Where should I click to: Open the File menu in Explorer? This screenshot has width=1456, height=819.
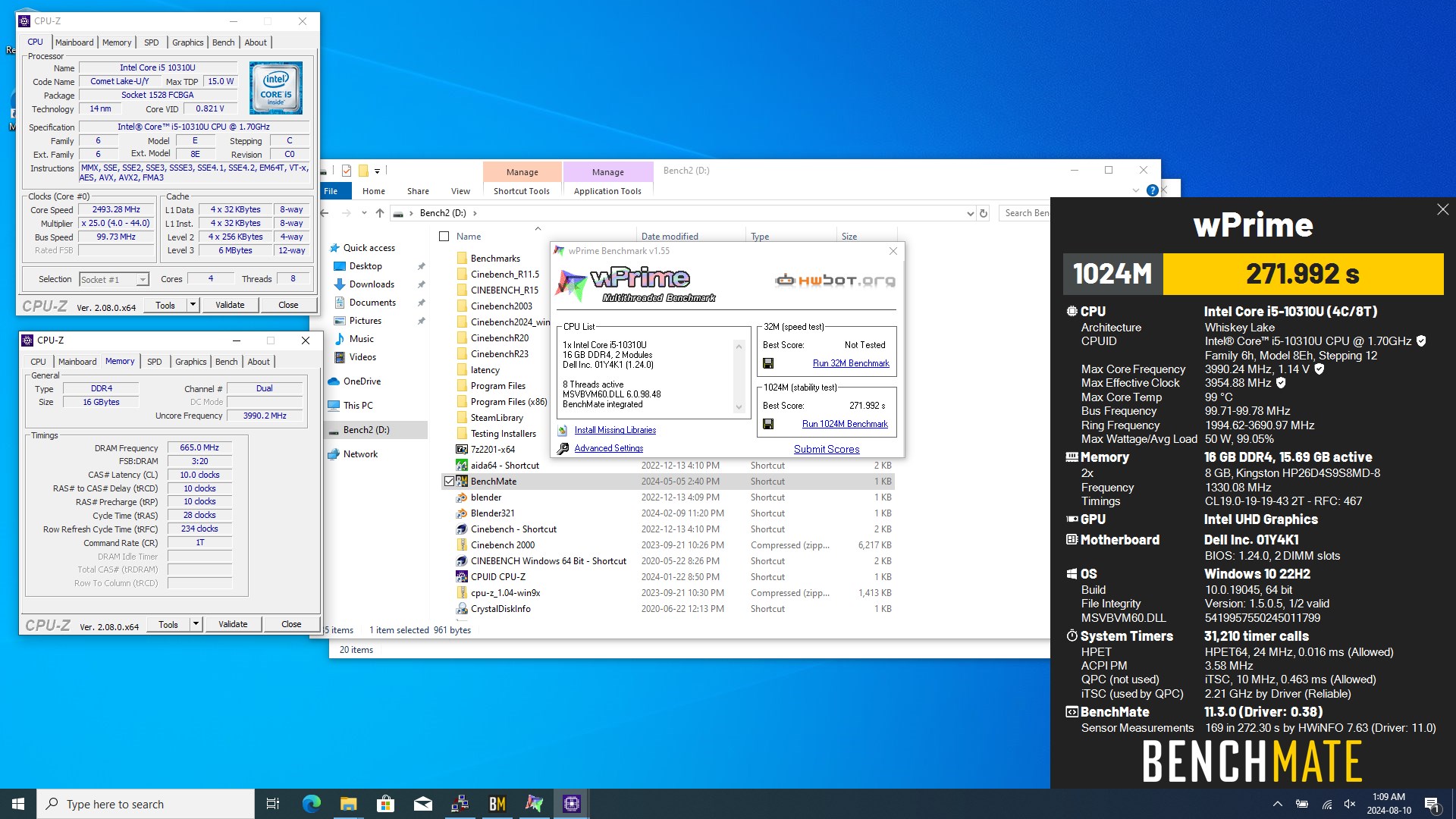click(x=331, y=191)
